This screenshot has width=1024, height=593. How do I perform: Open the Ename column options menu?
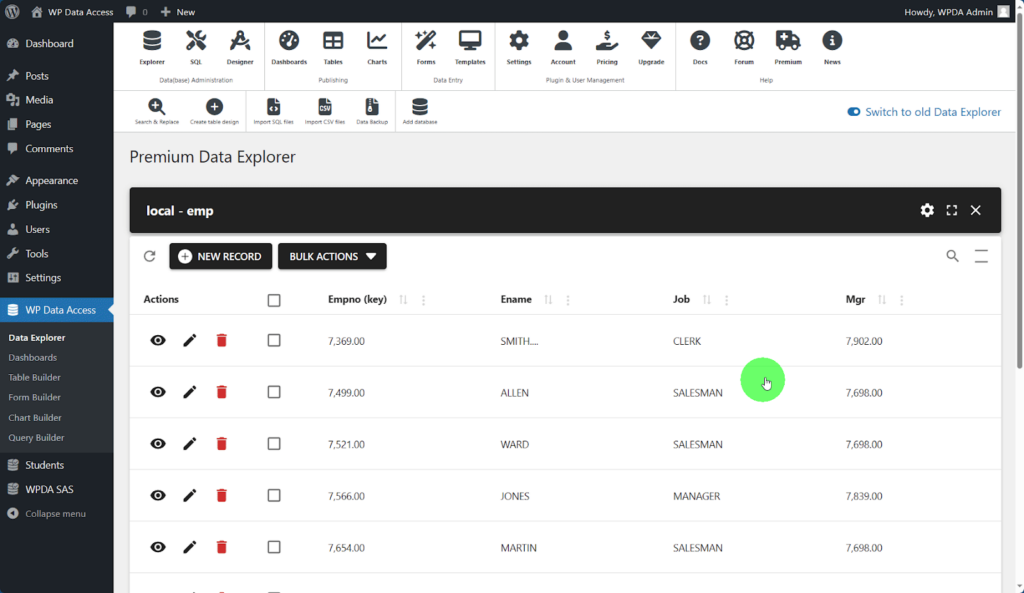tap(568, 300)
